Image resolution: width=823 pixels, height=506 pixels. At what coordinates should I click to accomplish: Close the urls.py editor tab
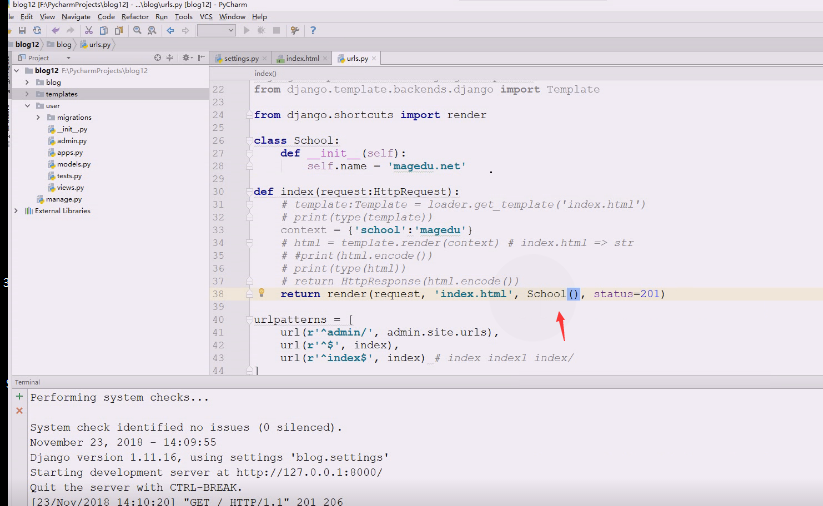(x=374, y=58)
